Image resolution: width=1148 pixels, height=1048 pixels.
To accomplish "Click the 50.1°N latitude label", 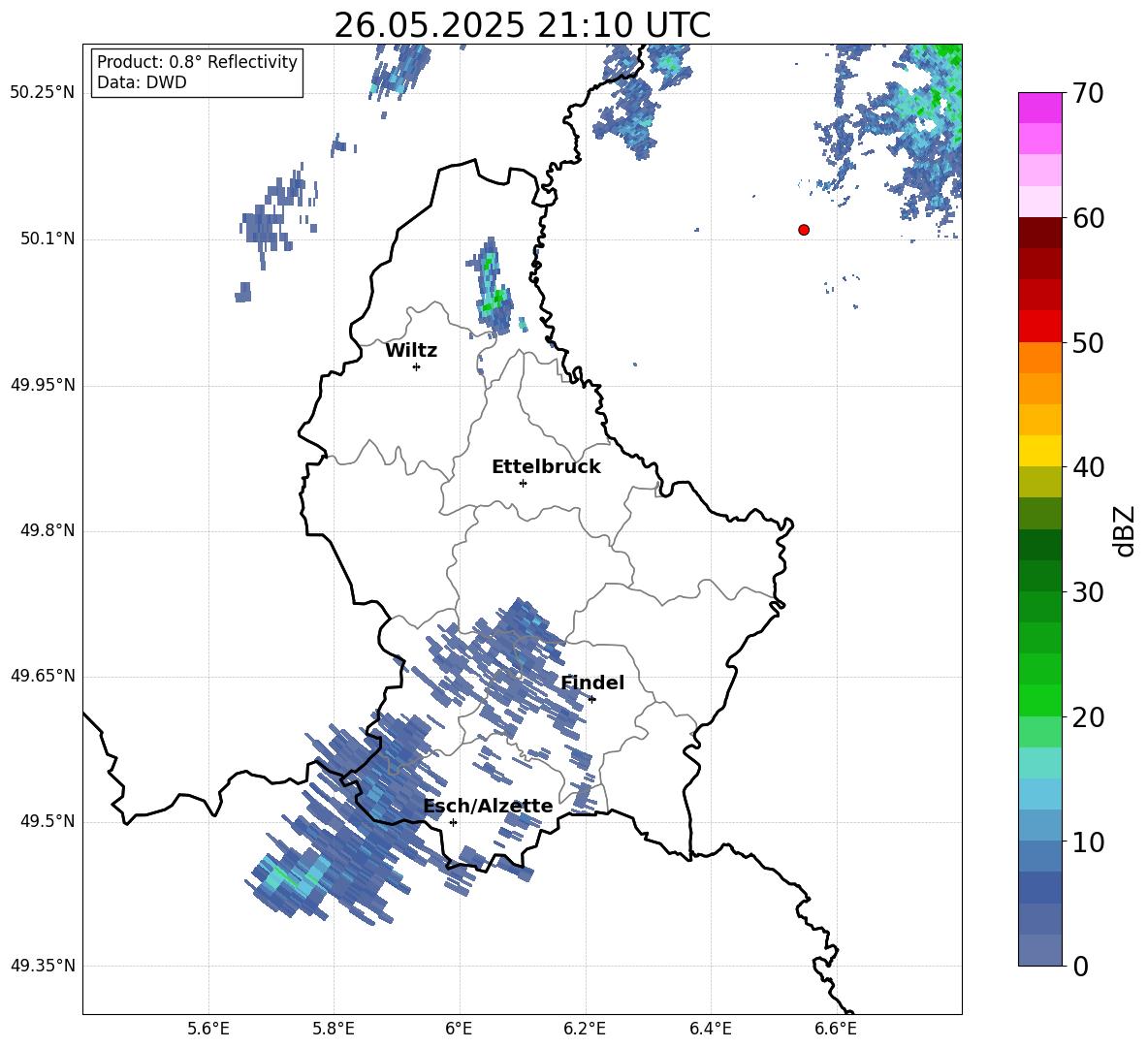I will pyautogui.click(x=48, y=239).
